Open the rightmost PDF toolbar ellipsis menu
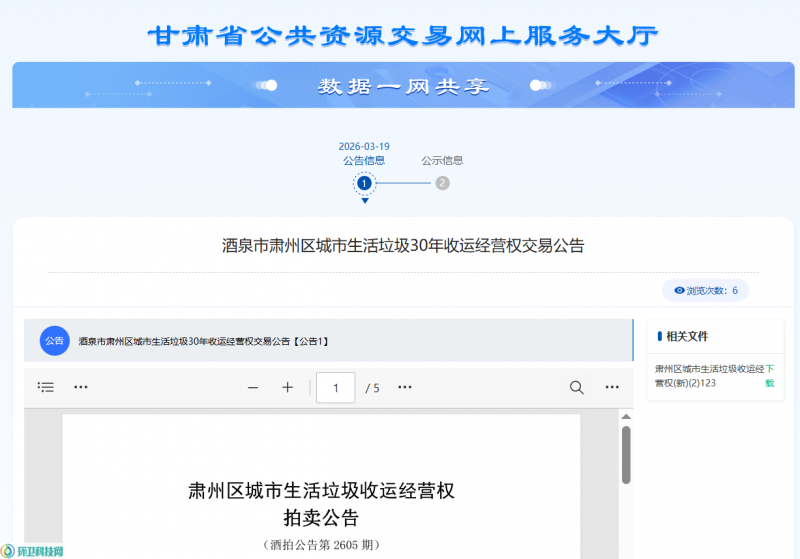Screen dimensions: 800x559 612,387
